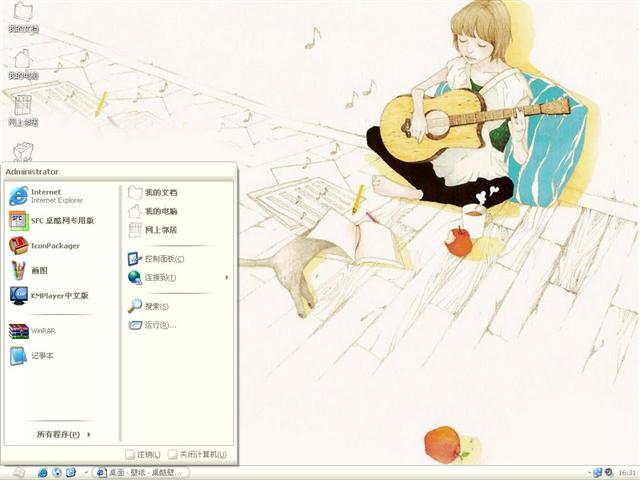Switch to the 桌面 - 壁纸 taskbar window
This screenshot has height=480, width=640.
point(140,473)
